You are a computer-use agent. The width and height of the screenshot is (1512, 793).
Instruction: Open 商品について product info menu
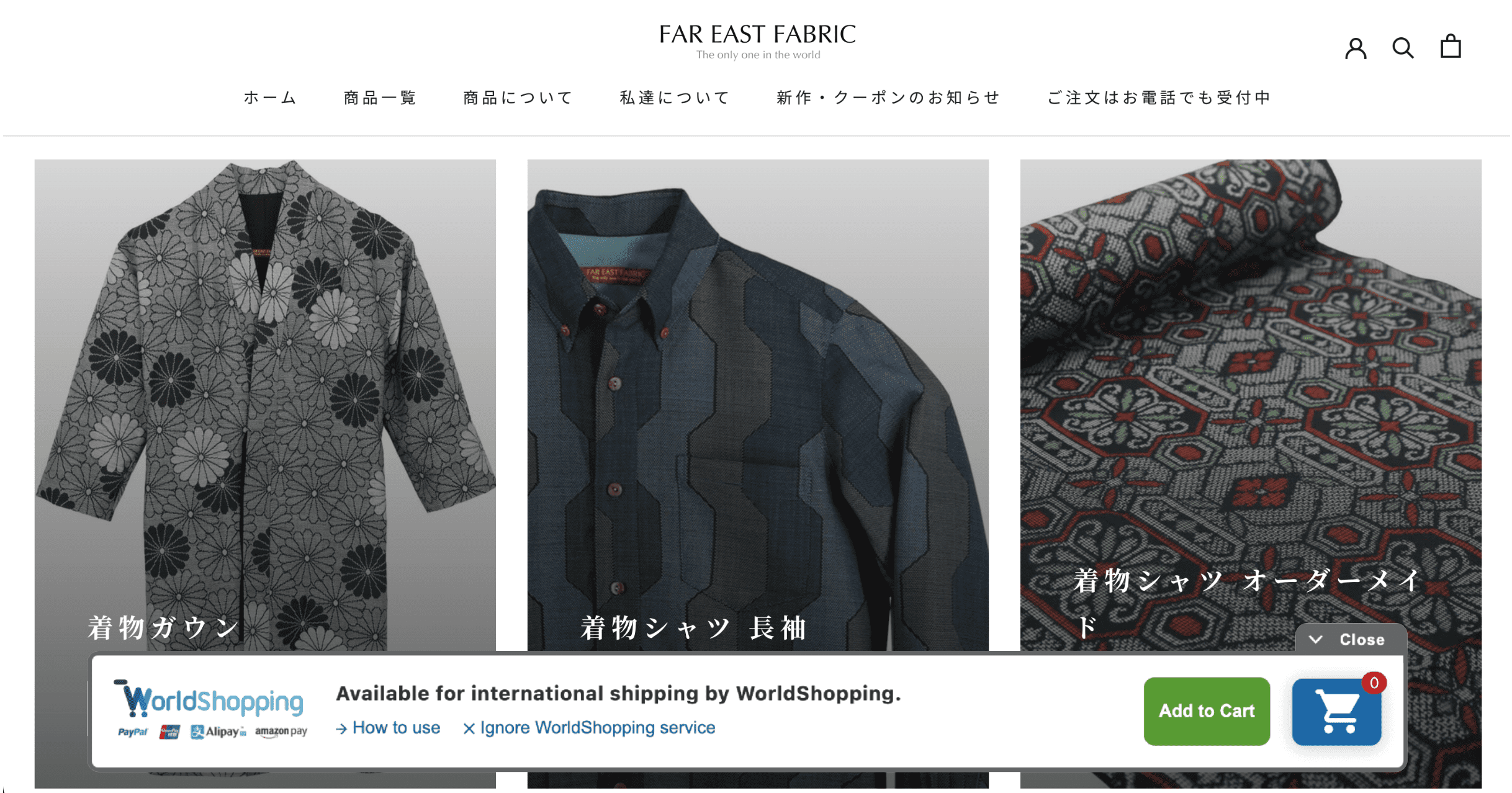(x=515, y=98)
